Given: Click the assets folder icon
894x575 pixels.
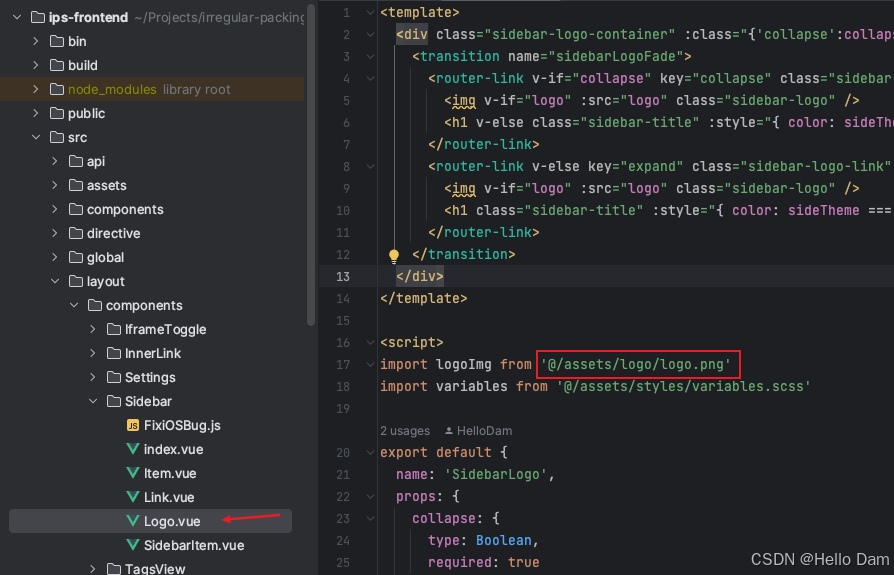Looking at the screenshot, I should [76, 185].
